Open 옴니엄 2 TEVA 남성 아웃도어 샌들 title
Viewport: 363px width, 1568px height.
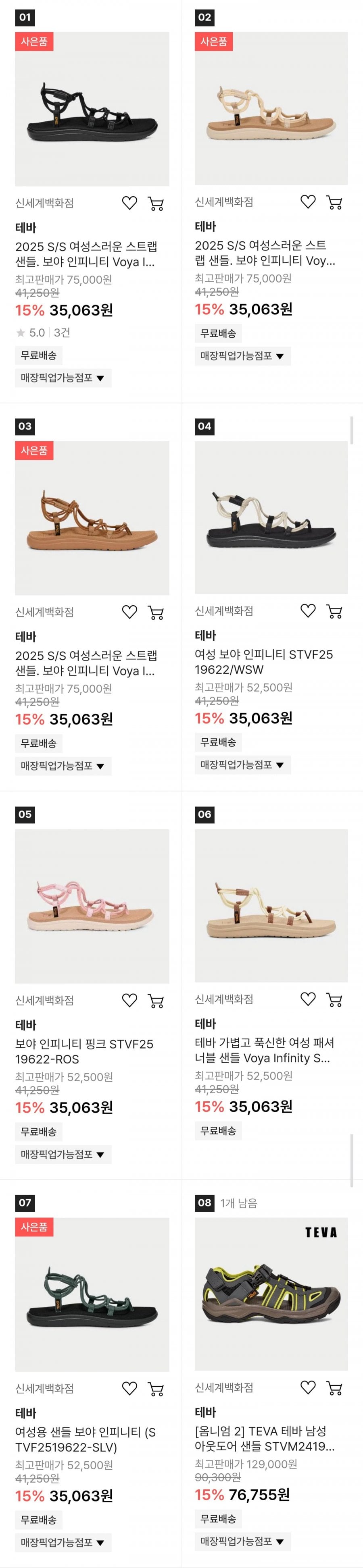264,1439
